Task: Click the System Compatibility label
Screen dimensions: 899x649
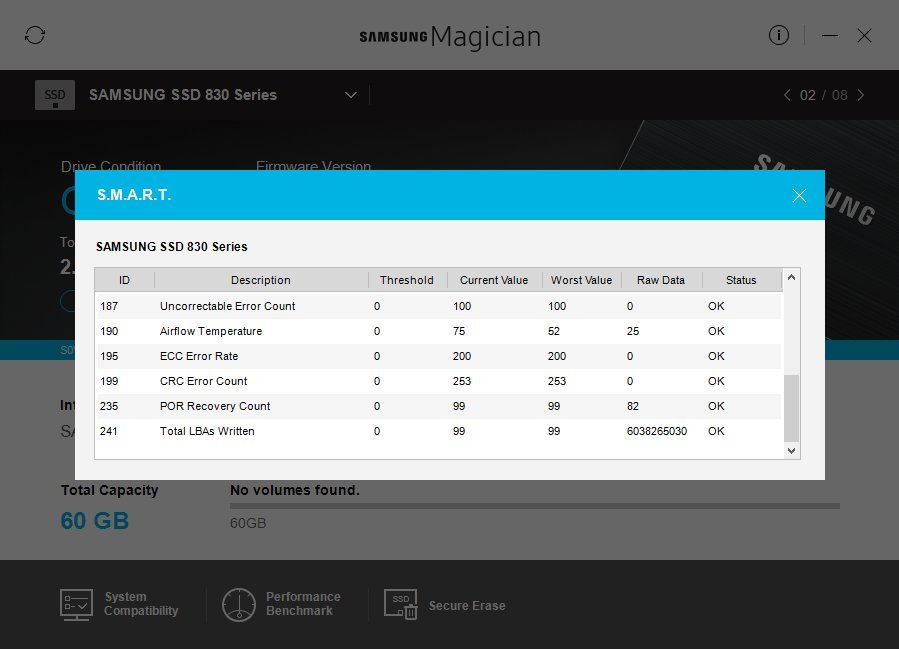Action: tap(141, 604)
